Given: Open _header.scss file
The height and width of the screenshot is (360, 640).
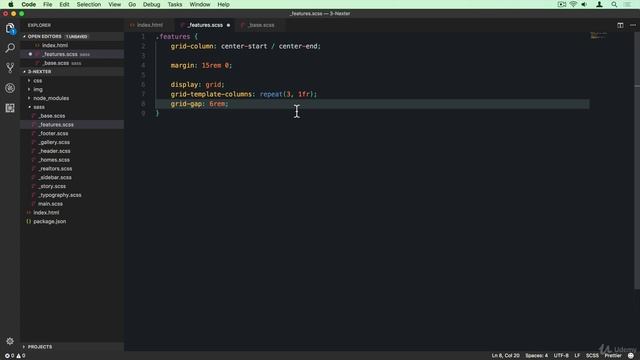Looking at the screenshot, I should pyautogui.click(x=54, y=151).
